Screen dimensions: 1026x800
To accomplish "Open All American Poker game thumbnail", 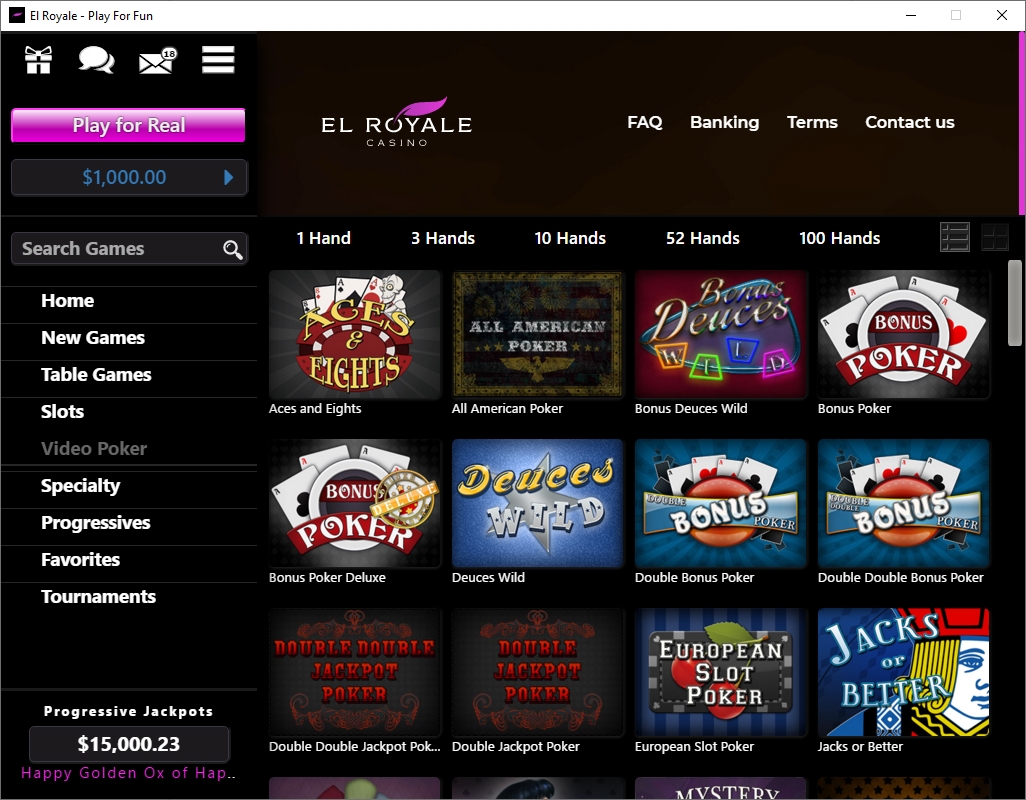I will coord(537,334).
